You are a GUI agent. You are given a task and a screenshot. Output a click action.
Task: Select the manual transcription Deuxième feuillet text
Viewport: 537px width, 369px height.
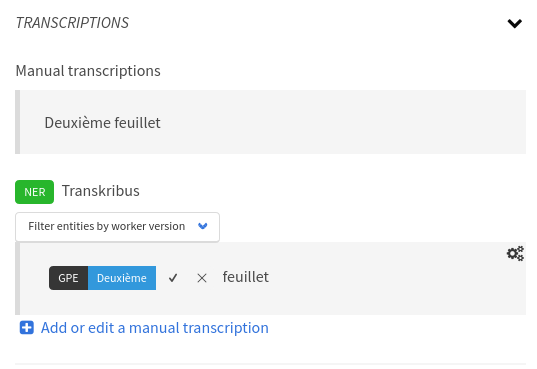(x=102, y=123)
